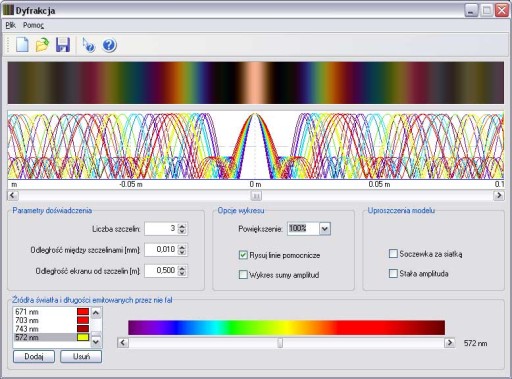Open the Powiększenie zoom dropdown
512x379 pixels.
(325, 229)
